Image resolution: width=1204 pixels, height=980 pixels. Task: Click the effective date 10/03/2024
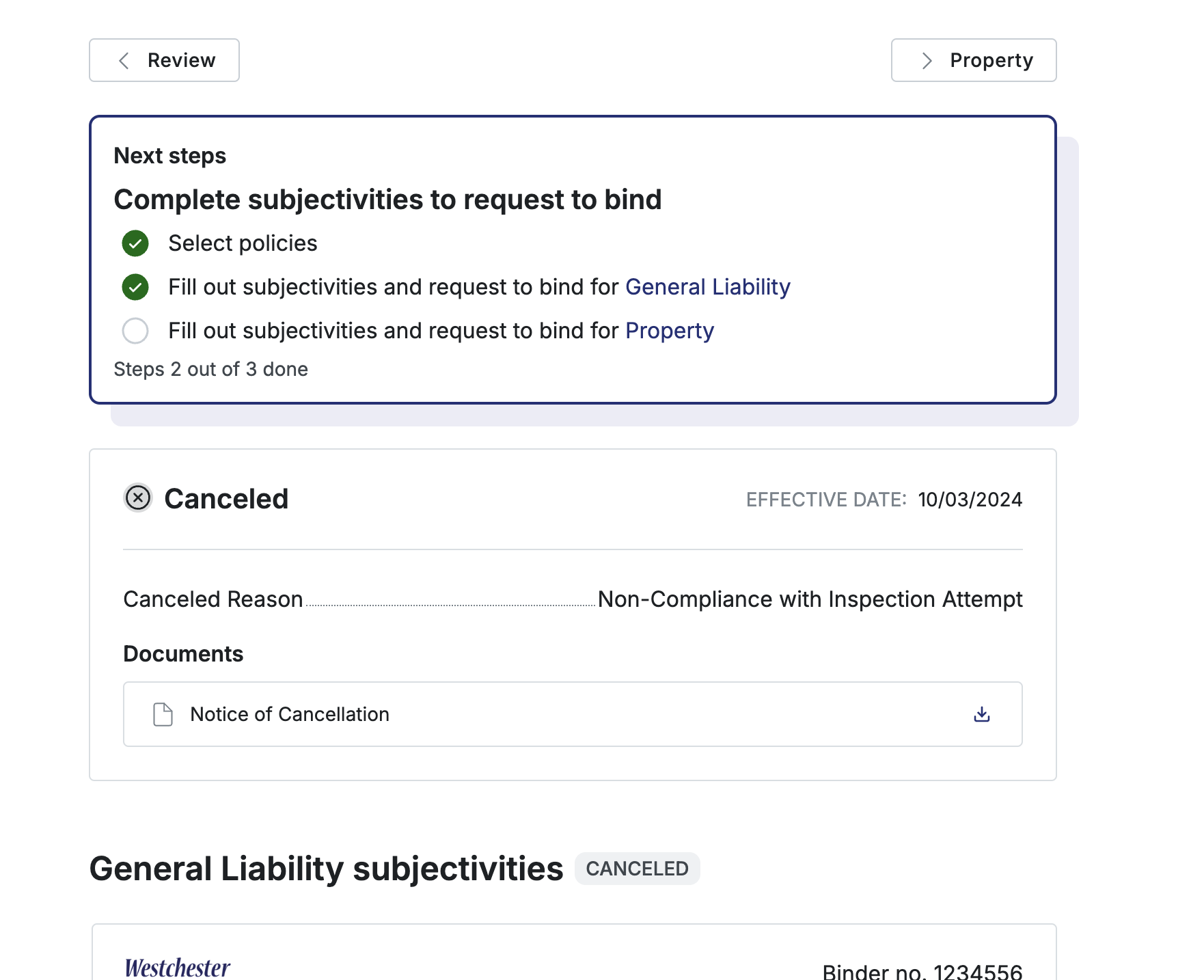[x=970, y=500]
